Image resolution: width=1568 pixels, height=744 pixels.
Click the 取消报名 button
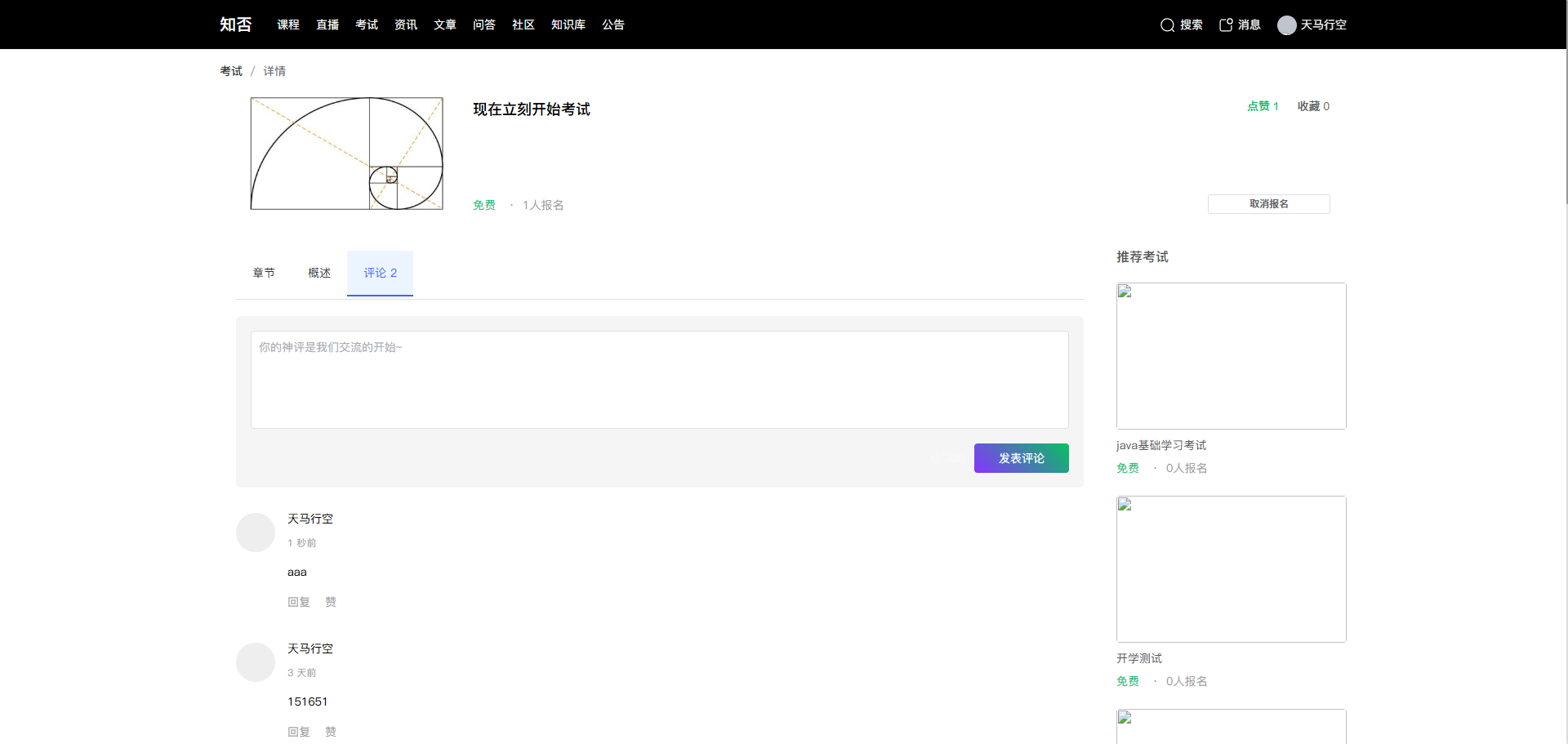pyautogui.click(x=1268, y=204)
